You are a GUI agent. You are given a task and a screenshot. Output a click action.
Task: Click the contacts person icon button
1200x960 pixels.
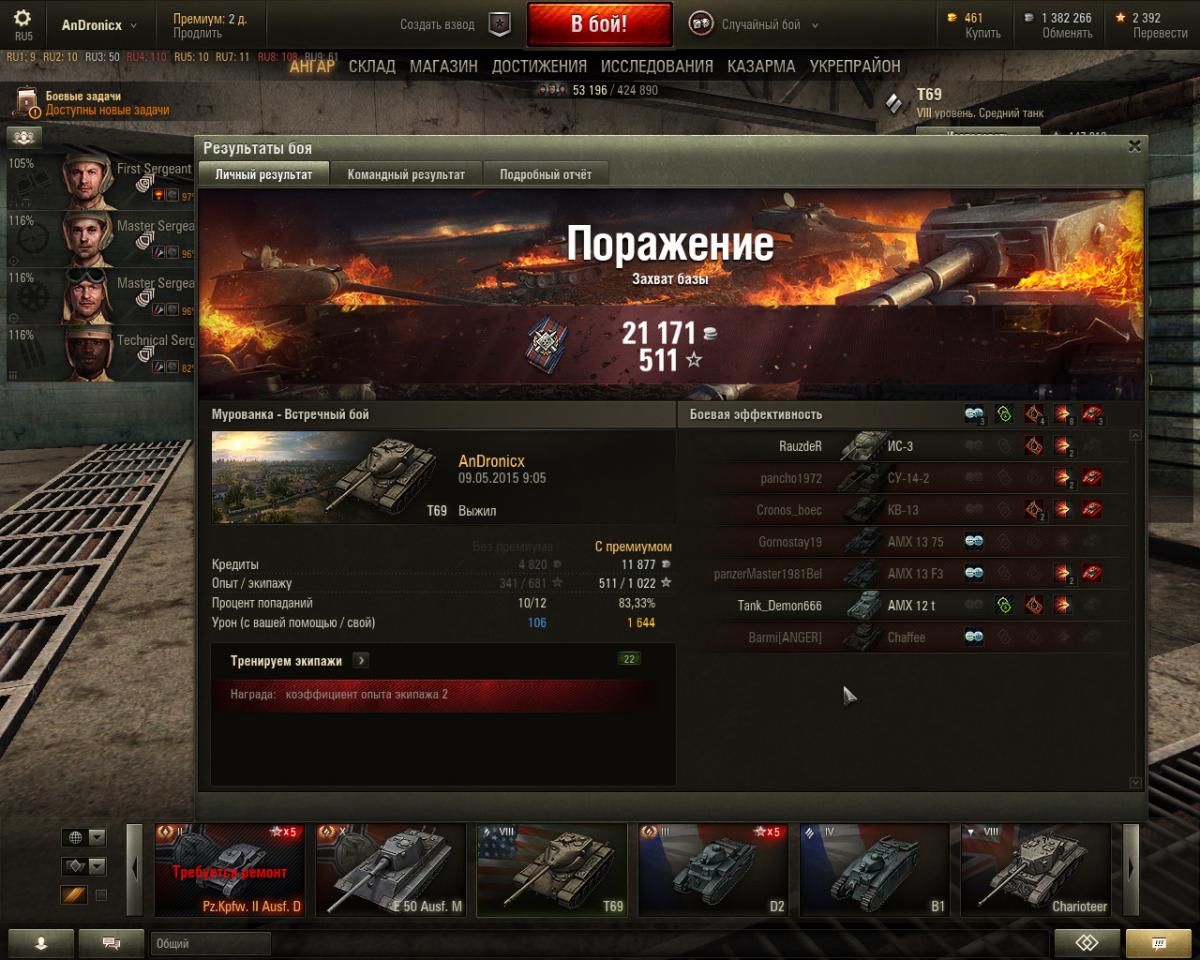click(41, 943)
